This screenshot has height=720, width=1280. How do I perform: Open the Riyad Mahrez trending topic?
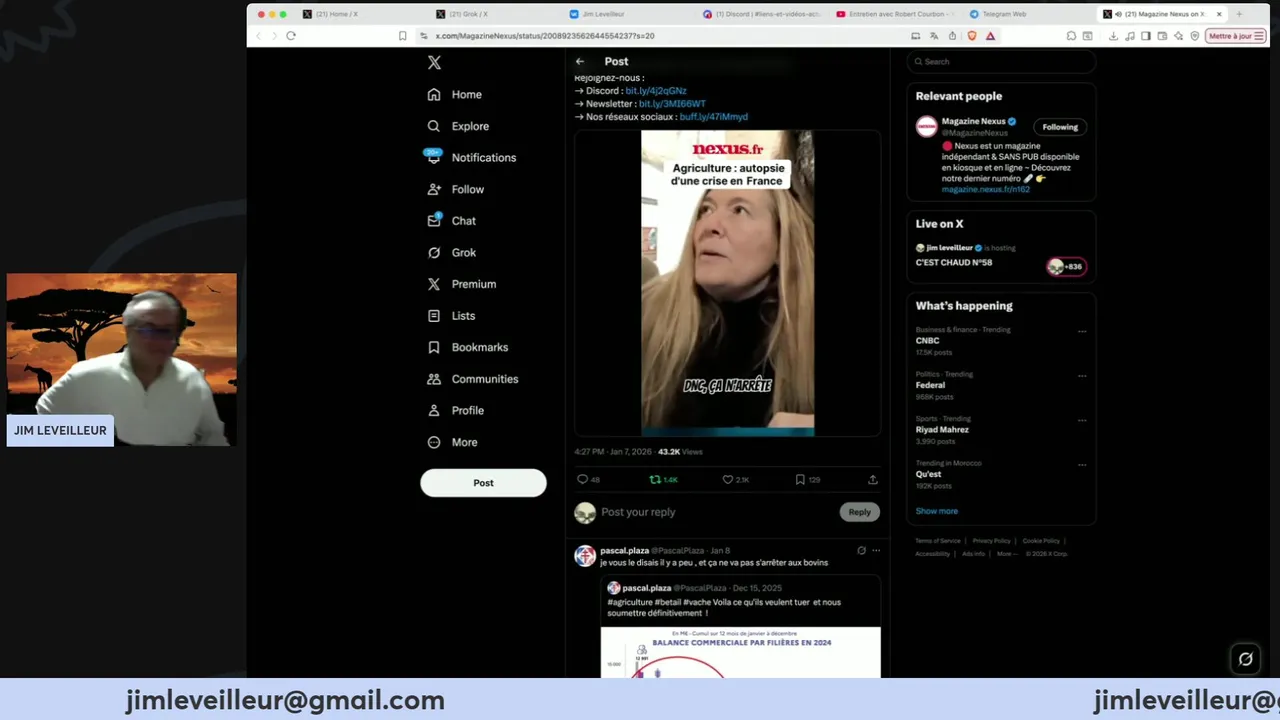point(942,430)
